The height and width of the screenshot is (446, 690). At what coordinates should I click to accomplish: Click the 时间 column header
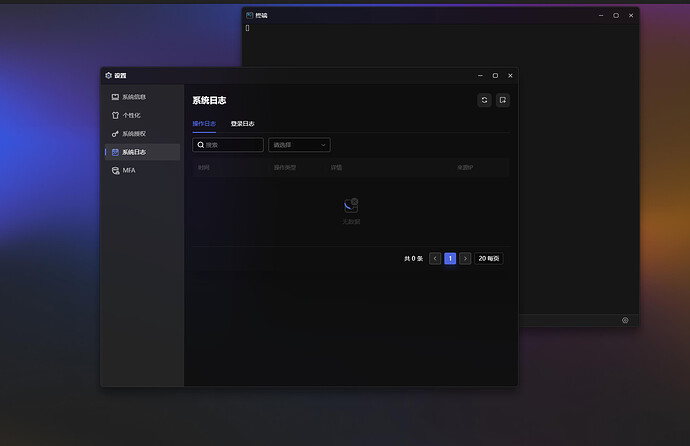(x=203, y=168)
